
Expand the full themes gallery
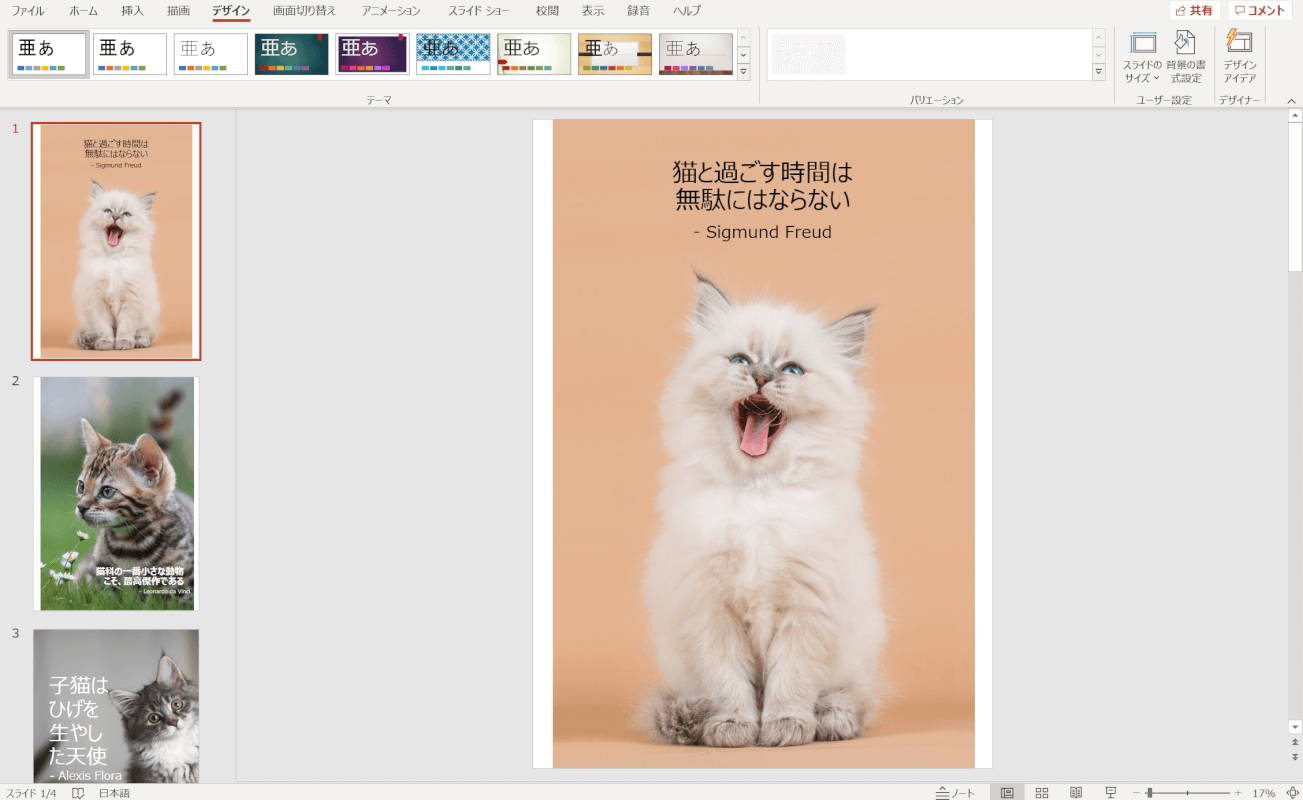pos(743,72)
